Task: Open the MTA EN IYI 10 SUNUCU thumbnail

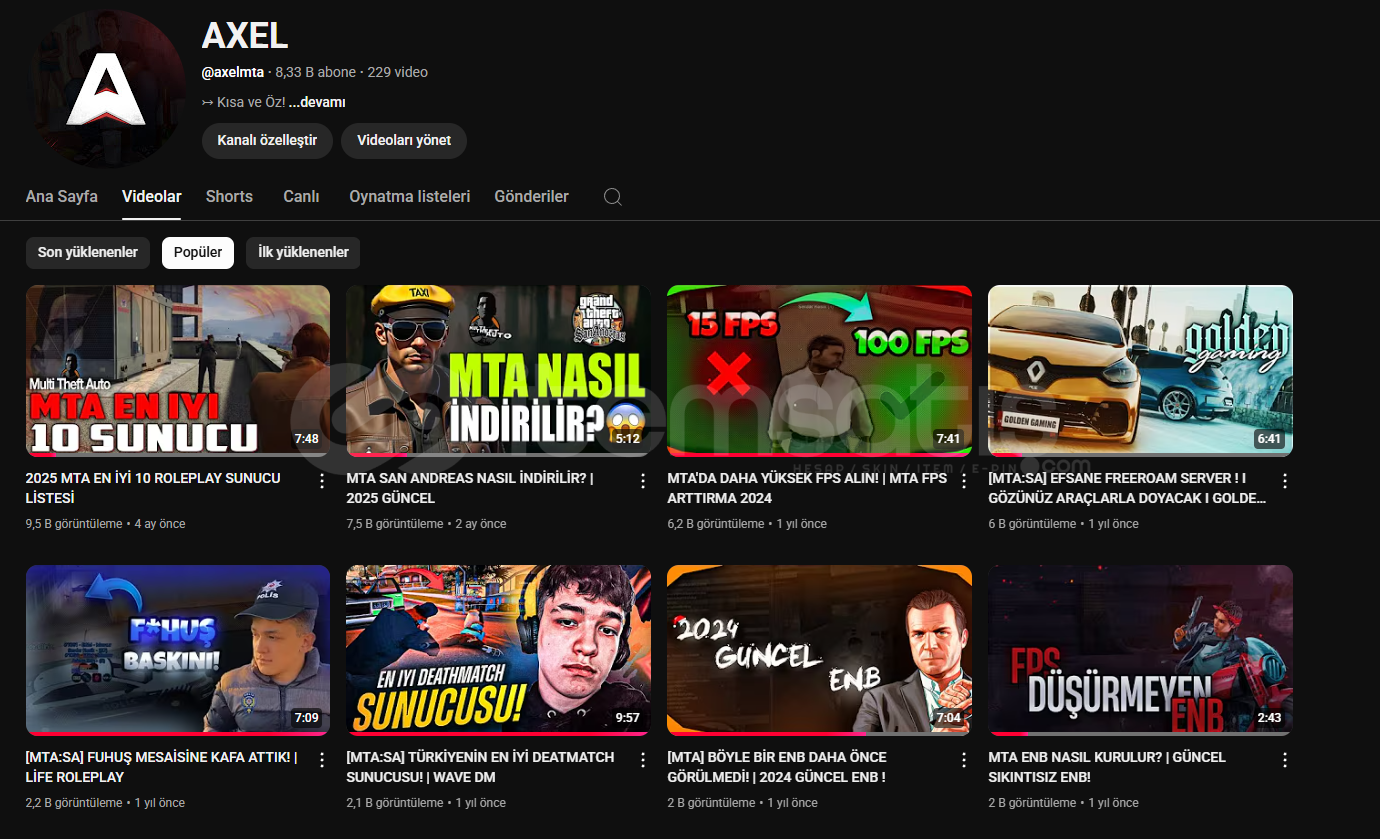Action: pyautogui.click(x=178, y=371)
